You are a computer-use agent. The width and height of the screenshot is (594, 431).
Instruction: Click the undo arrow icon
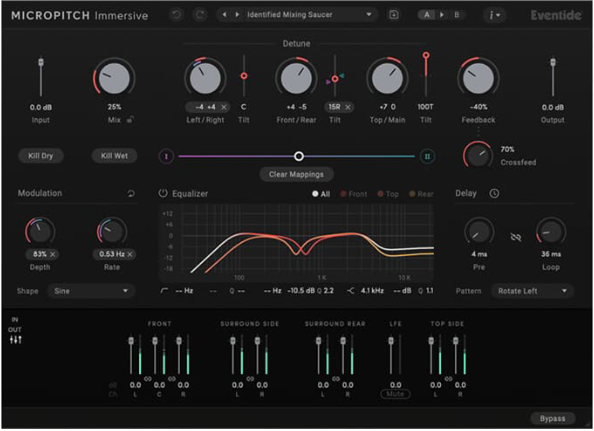click(177, 15)
